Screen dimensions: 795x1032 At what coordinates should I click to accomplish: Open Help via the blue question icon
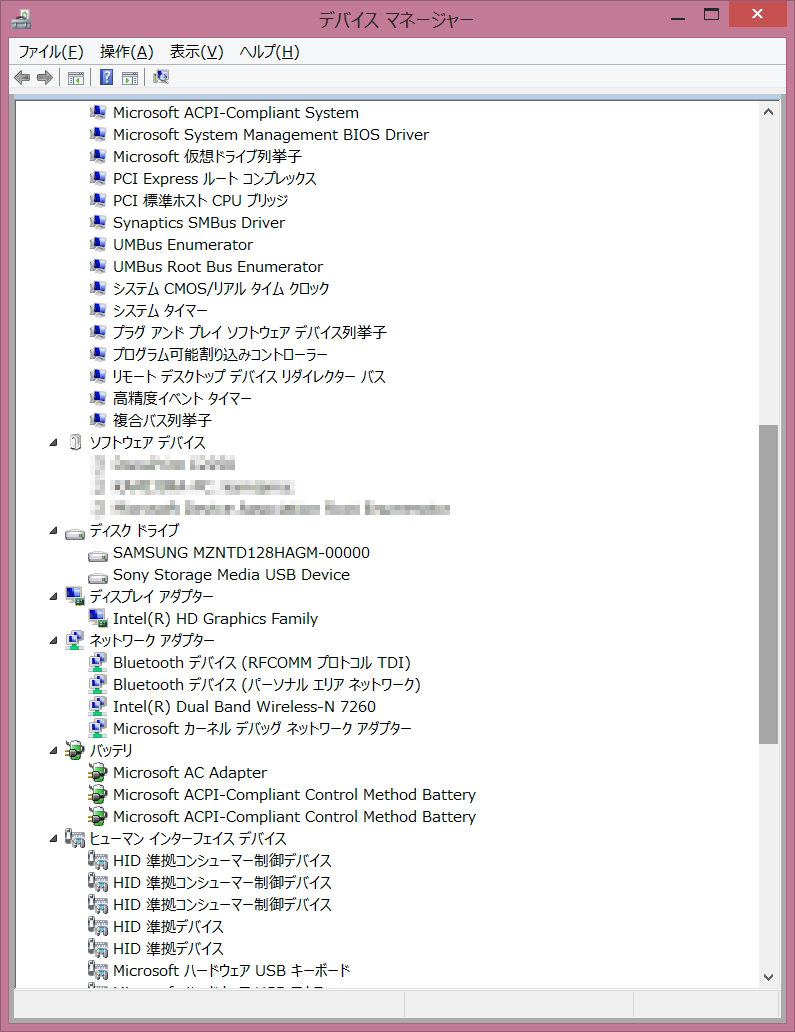[106, 78]
